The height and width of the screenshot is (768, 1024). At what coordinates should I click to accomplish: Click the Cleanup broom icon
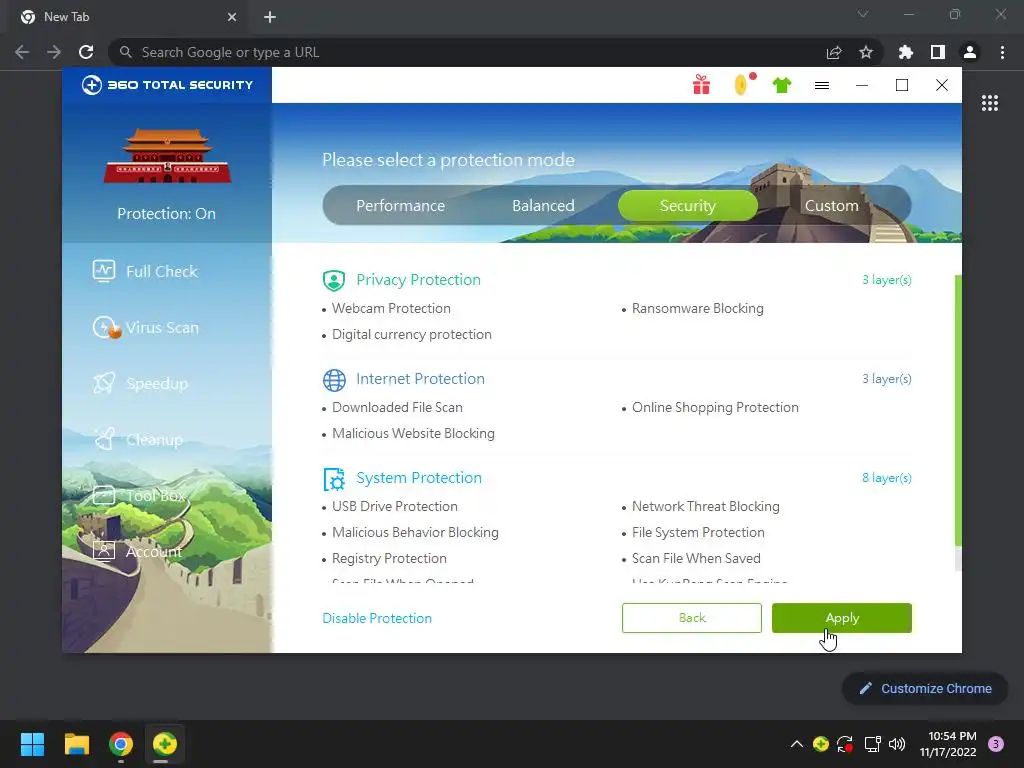coord(104,439)
